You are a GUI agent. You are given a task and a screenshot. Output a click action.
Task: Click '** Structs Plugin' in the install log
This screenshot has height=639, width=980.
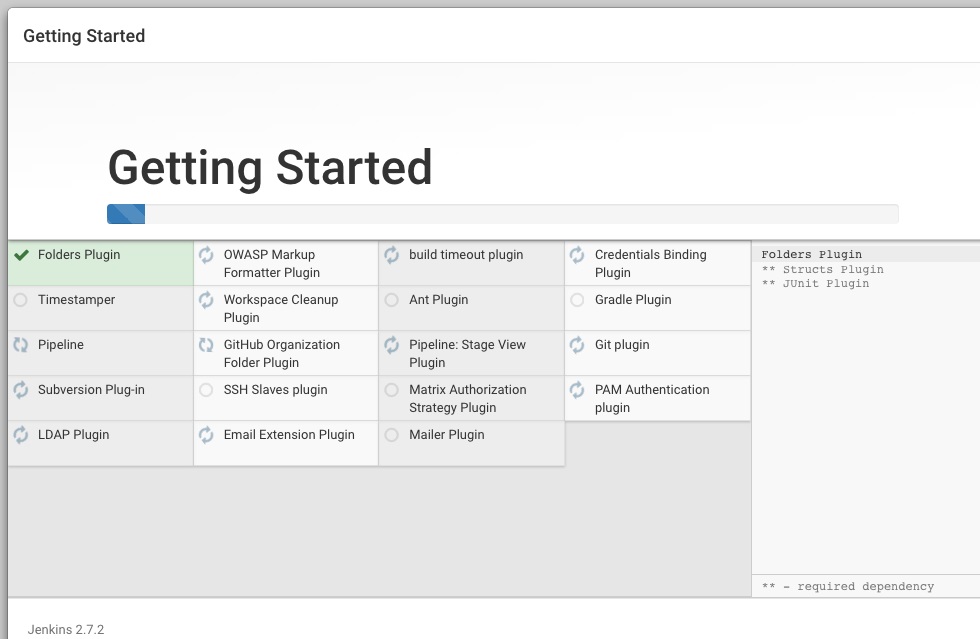tap(823, 269)
